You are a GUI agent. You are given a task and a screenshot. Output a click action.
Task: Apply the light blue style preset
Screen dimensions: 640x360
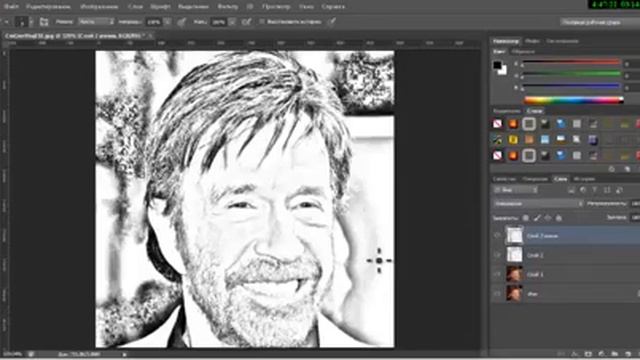(545, 140)
